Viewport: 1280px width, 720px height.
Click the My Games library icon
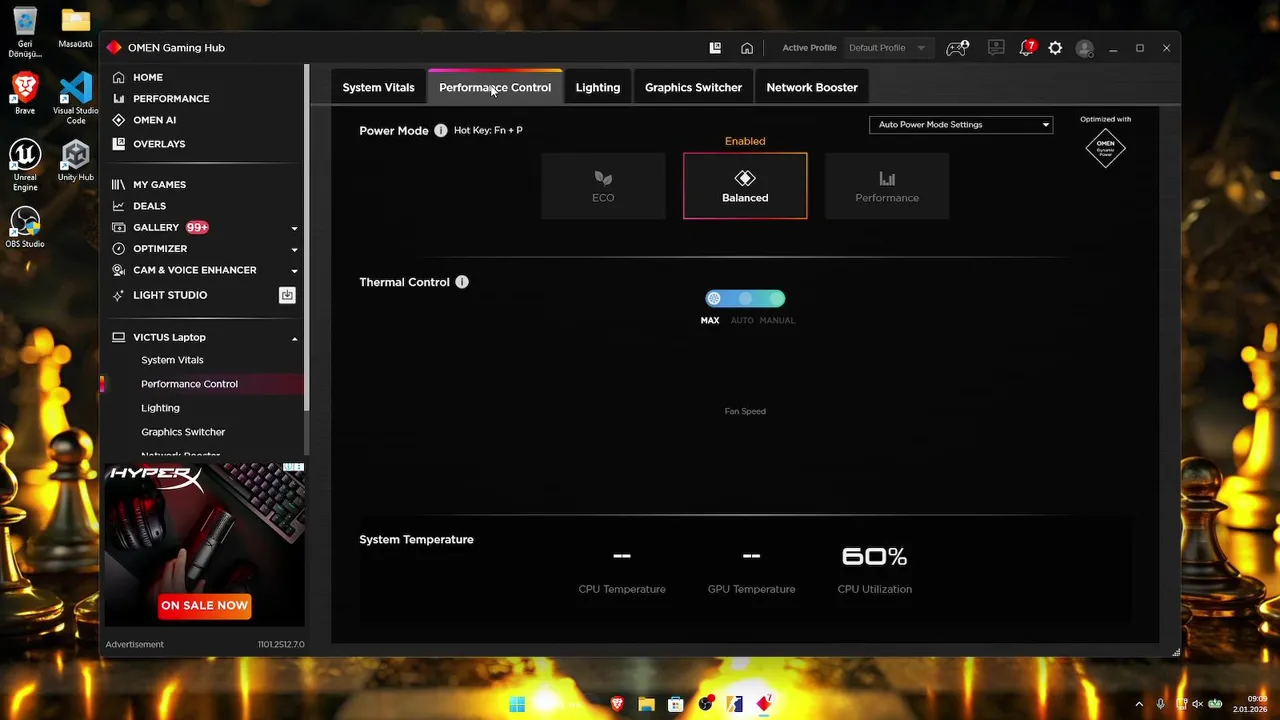[x=119, y=185]
